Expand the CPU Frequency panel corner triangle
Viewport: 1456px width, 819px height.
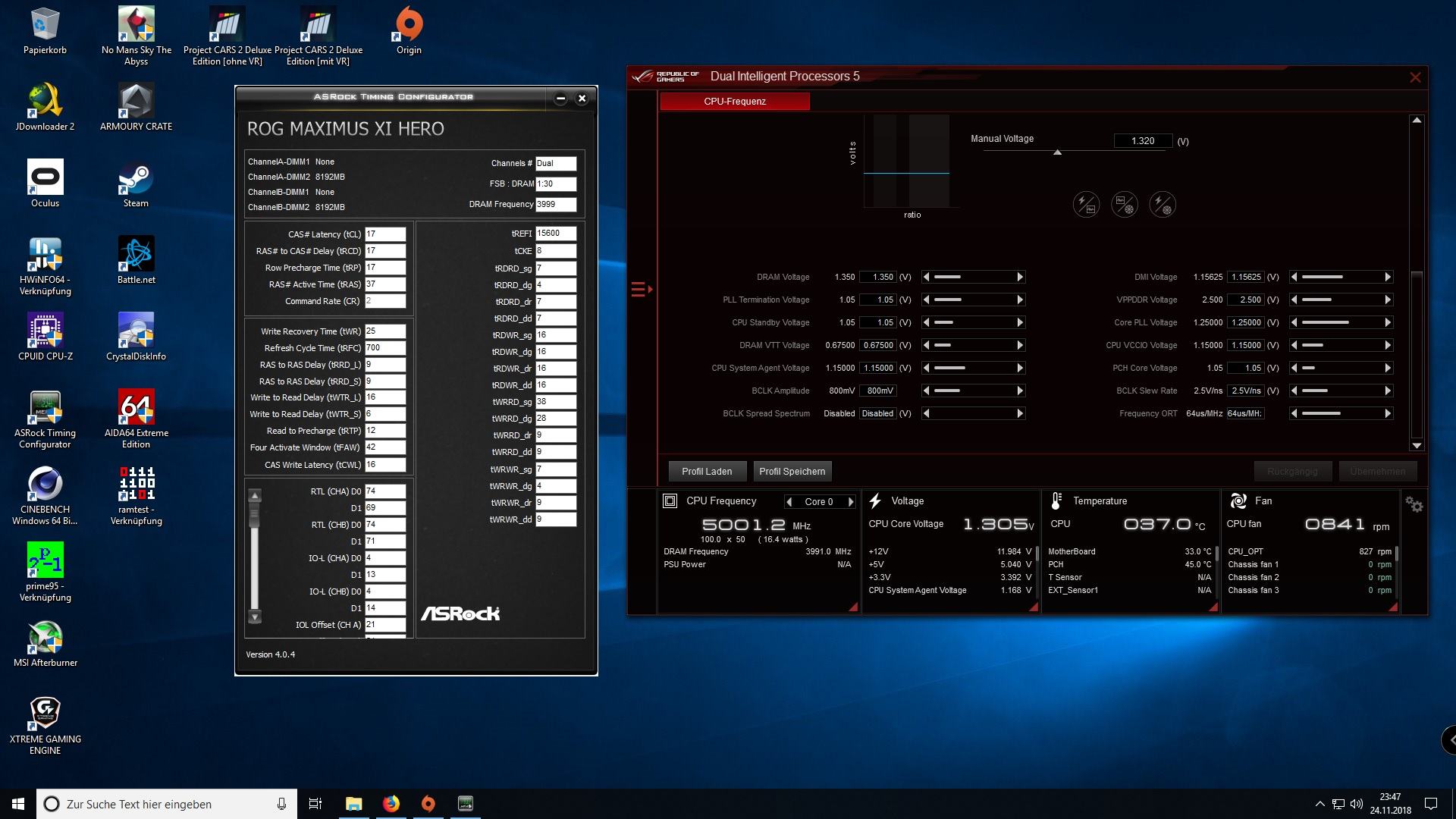point(853,607)
